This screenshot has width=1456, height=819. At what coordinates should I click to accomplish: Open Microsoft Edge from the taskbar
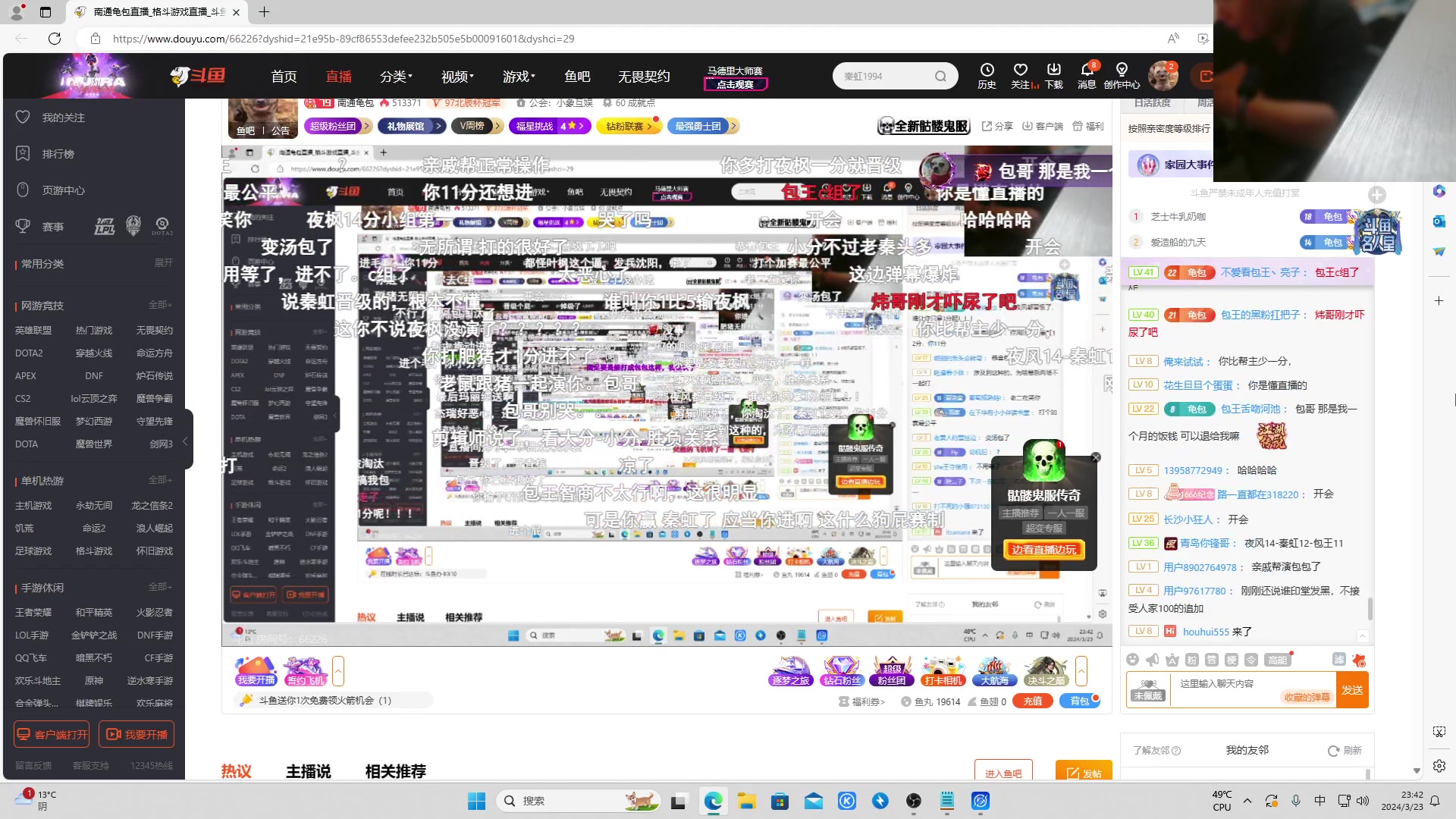713,801
